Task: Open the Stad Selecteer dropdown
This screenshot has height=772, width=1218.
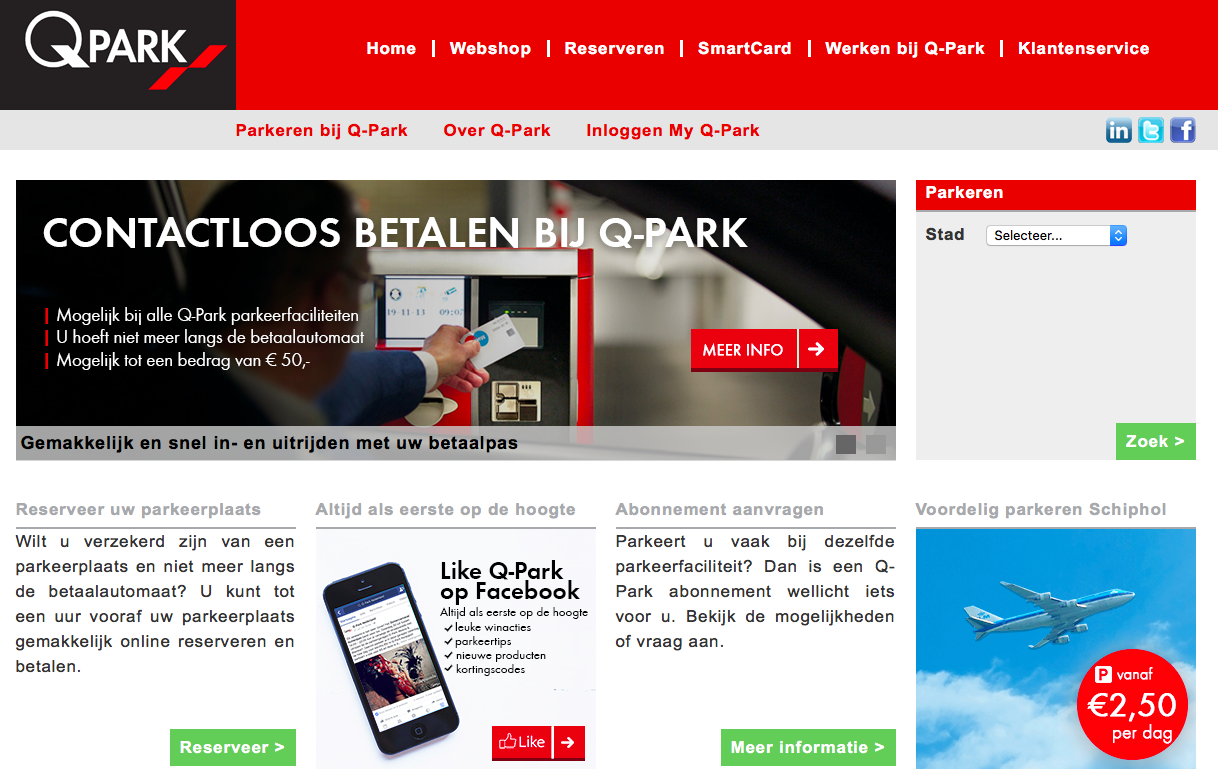Action: (1048, 235)
